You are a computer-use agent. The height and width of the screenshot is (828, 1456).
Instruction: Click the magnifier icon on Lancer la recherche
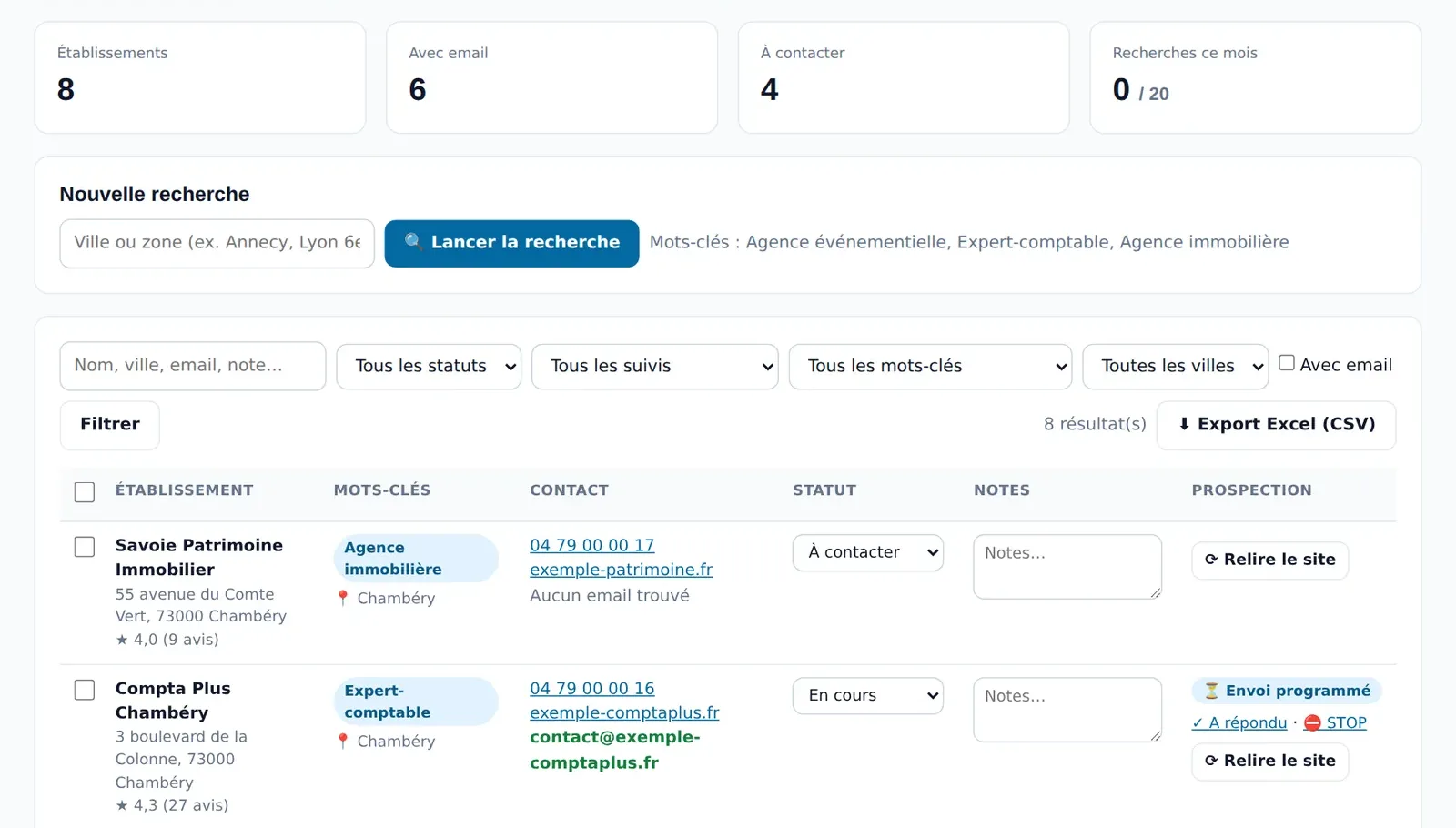click(x=413, y=241)
